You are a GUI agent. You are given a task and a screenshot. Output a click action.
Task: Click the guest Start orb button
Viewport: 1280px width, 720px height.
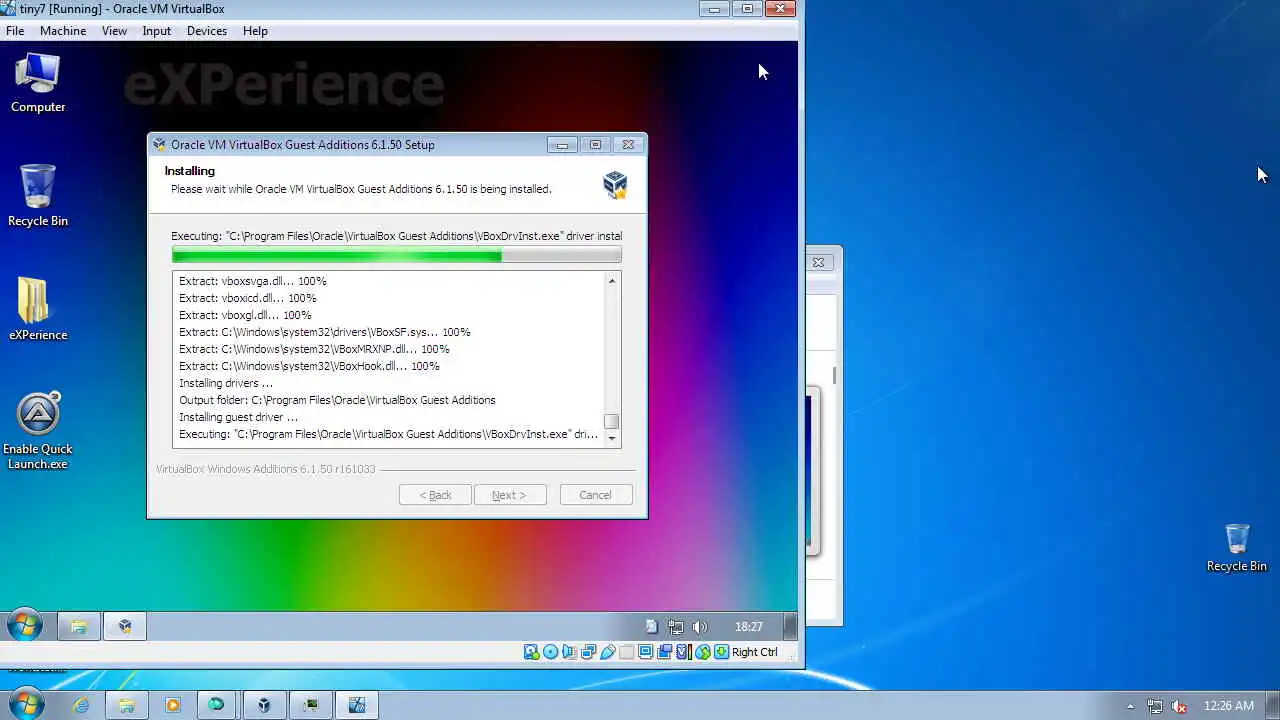click(x=25, y=626)
